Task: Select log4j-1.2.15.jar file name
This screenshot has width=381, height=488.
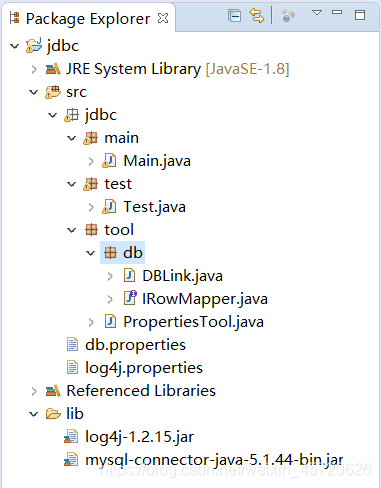Action: [x=139, y=437]
